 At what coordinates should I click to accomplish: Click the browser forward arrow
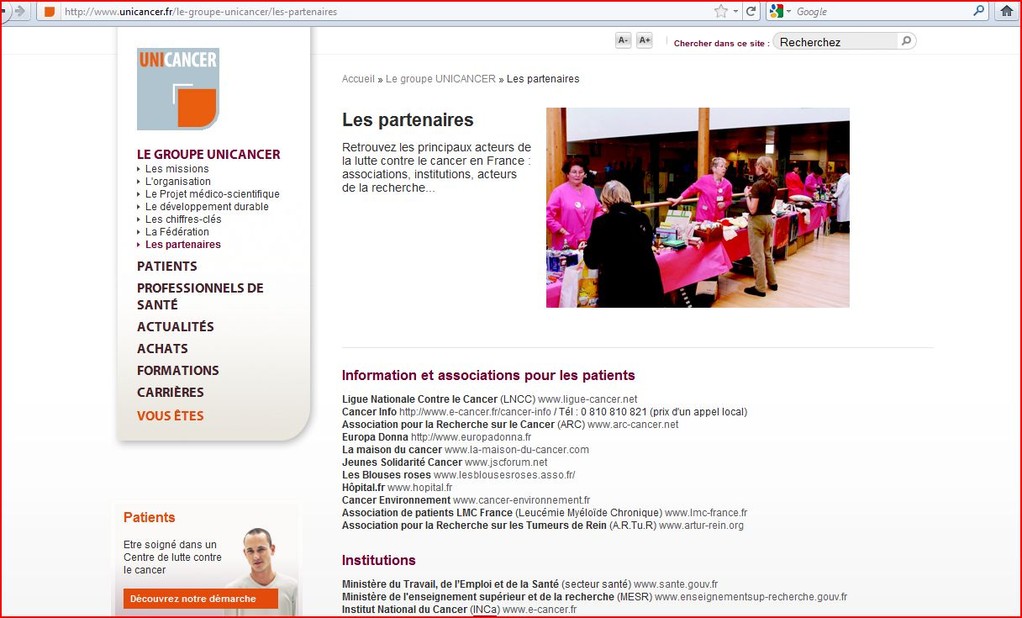tap(20, 11)
